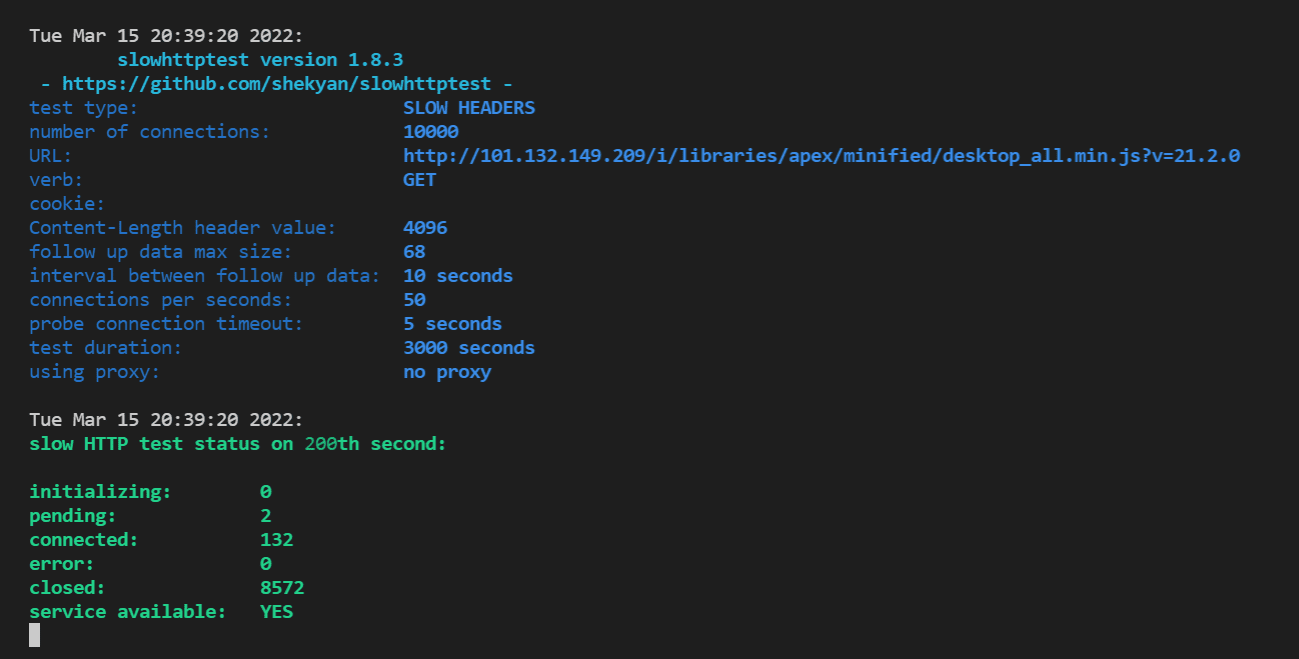Click the service available YES value
Screen dimensions: 1299x659
point(277,612)
